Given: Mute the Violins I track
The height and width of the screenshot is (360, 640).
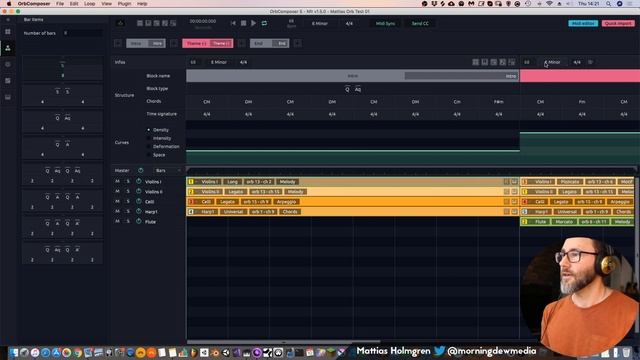Looking at the screenshot, I should point(118,181).
